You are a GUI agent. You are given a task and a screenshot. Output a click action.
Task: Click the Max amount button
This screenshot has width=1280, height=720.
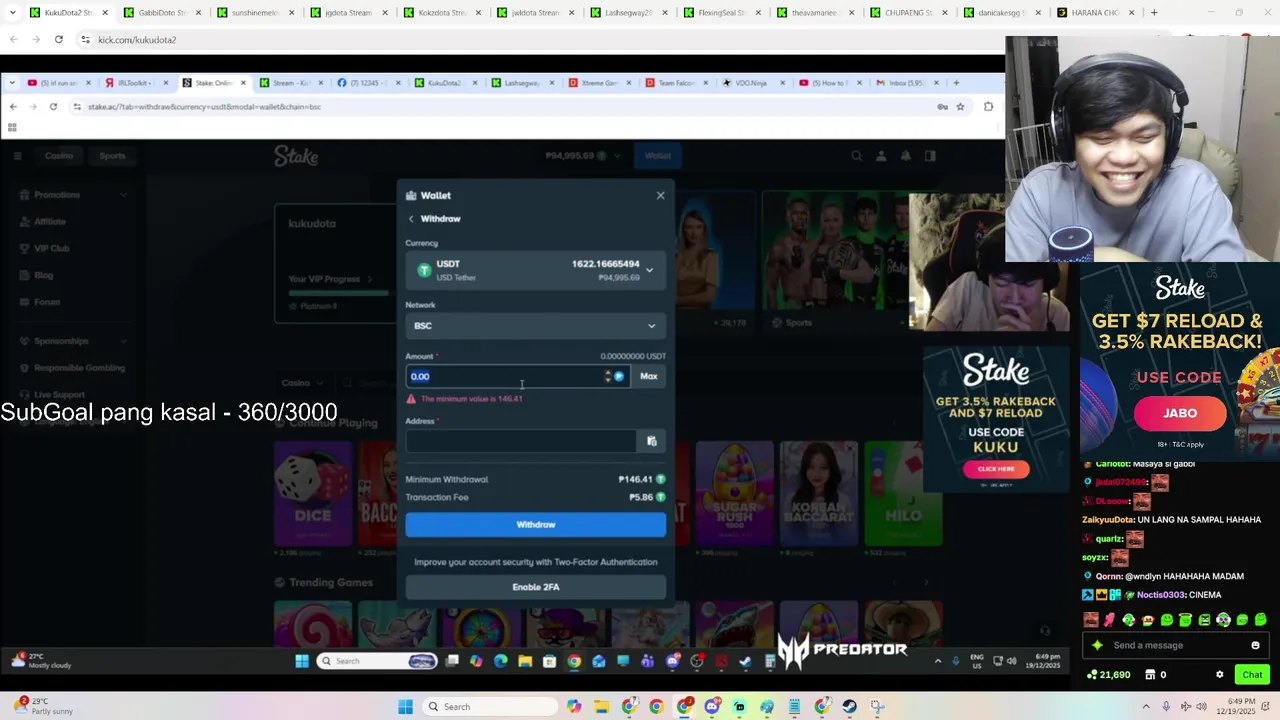point(649,376)
